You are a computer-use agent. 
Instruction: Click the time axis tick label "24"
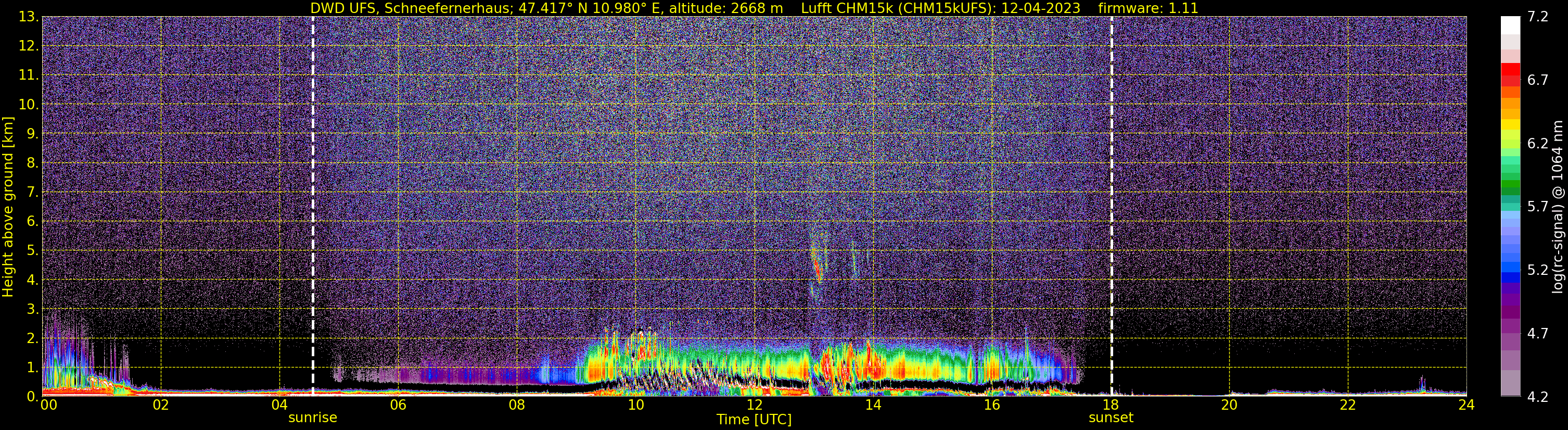pyautogui.click(x=1467, y=404)
